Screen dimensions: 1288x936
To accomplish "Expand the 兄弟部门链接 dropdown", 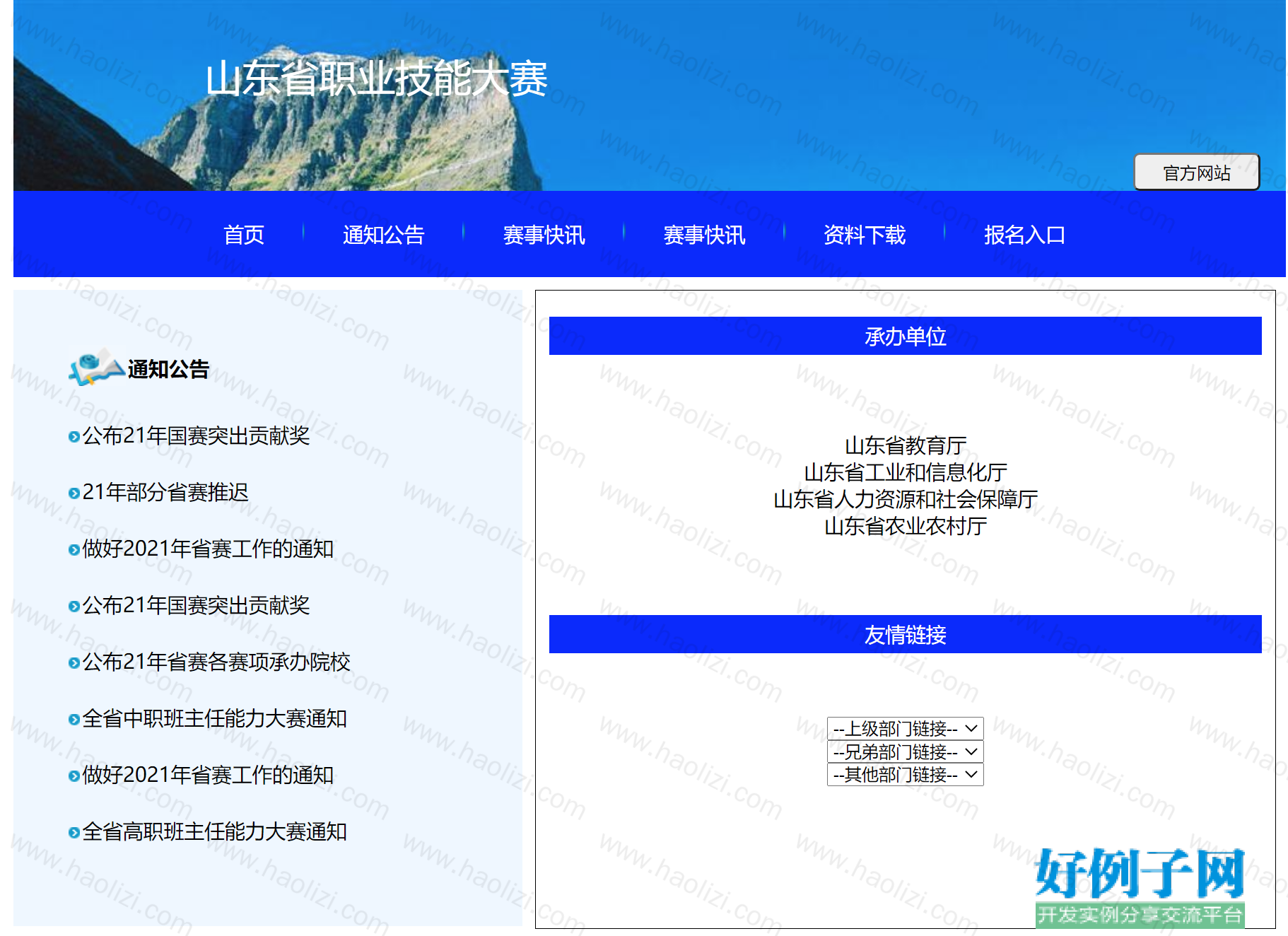I will pos(905,751).
